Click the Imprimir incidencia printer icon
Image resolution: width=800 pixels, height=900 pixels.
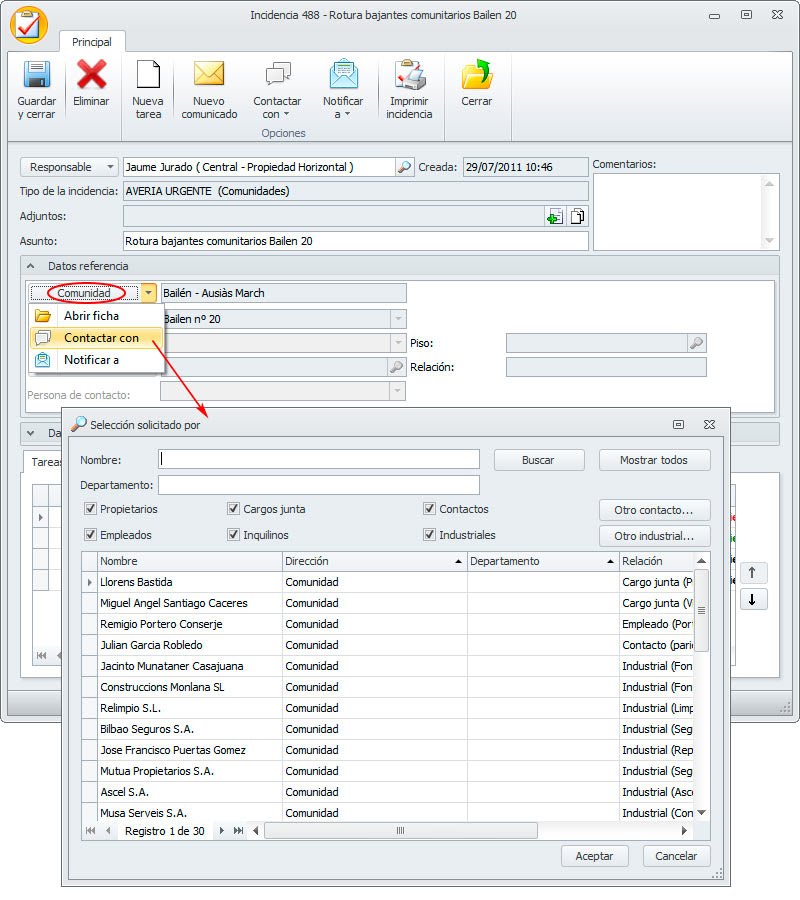click(x=409, y=76)
